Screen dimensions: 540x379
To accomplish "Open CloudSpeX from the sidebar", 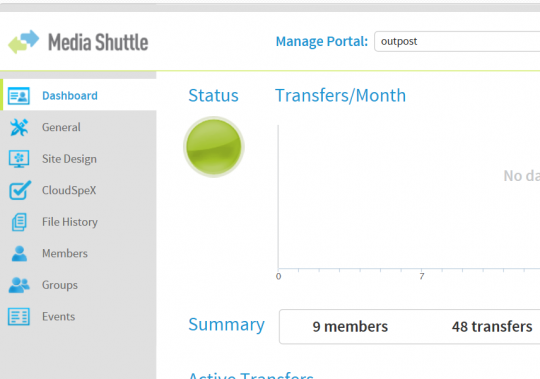I will (69, 190).
